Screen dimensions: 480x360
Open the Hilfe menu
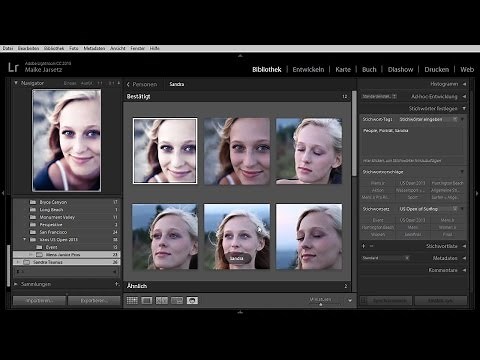(154, 48)
